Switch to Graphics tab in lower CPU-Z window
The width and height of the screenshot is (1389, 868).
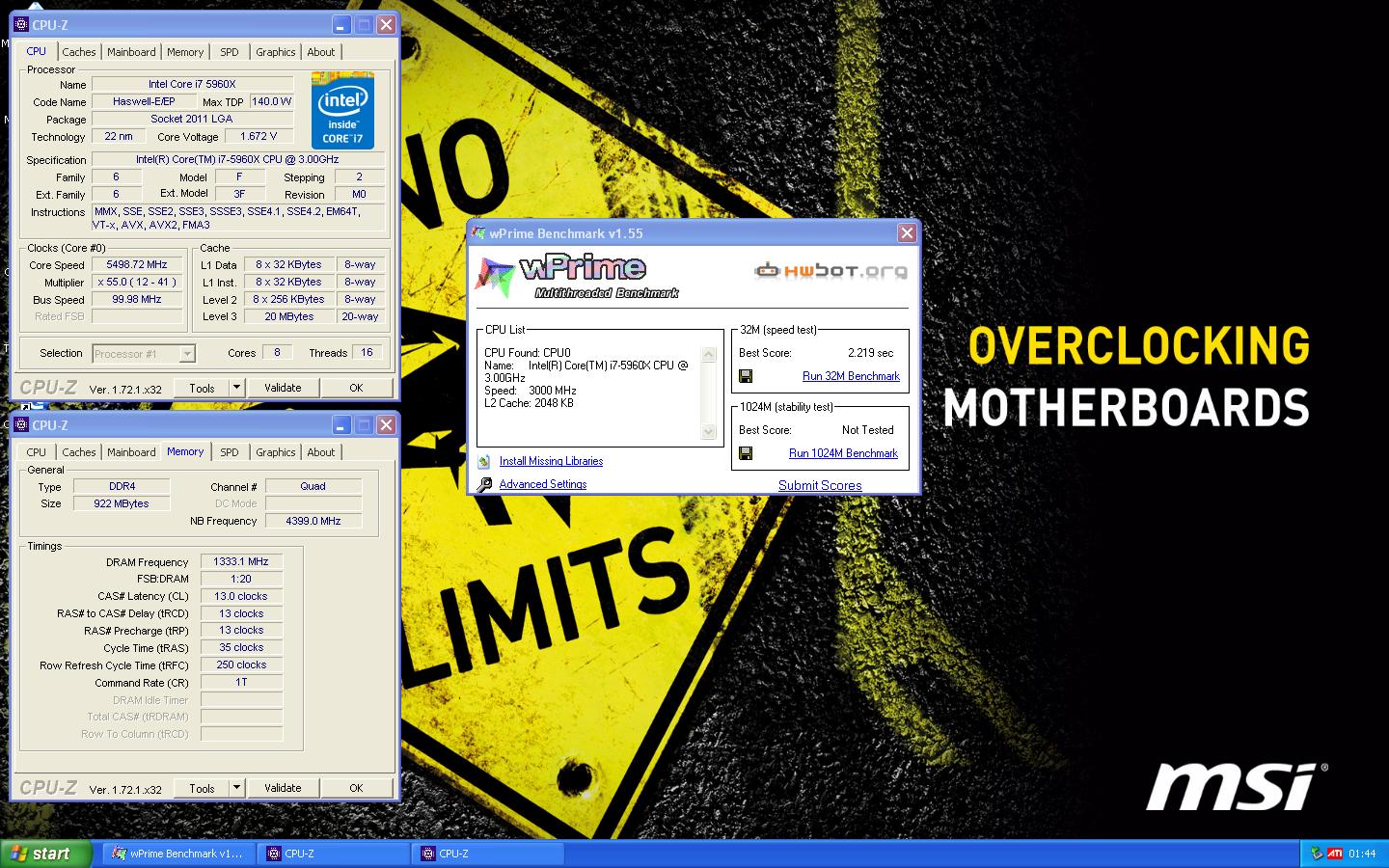click(x=276, y=452)
